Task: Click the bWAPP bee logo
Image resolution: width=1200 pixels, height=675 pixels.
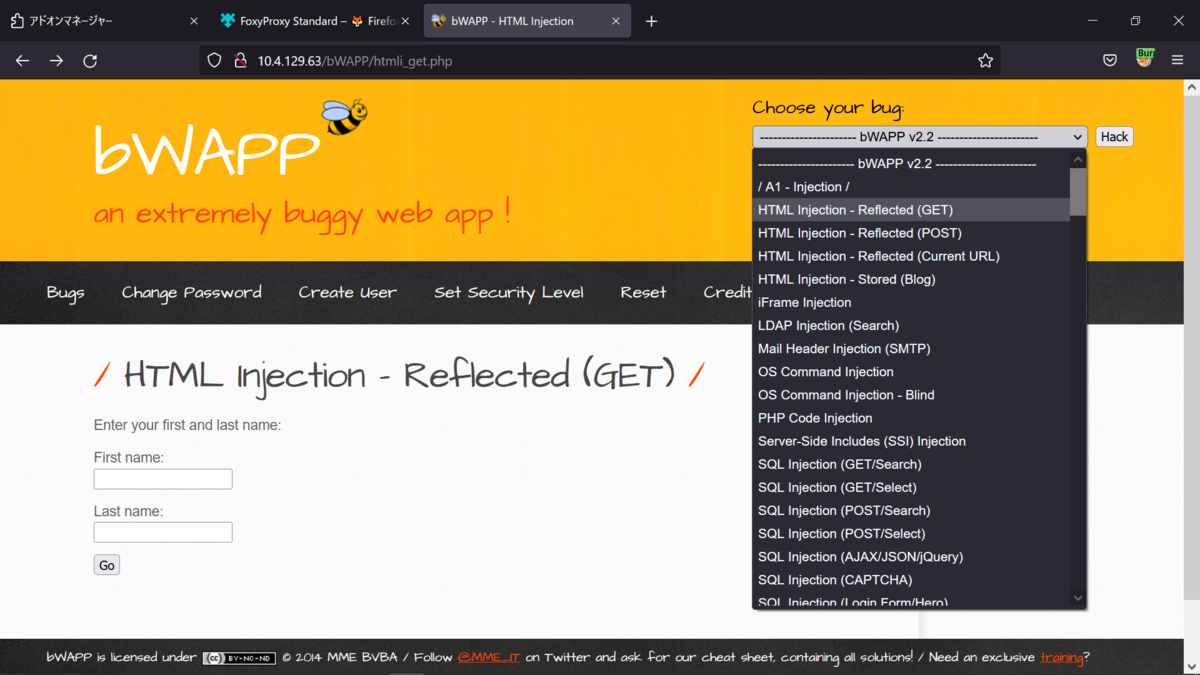Action: (x=344, y=117)
